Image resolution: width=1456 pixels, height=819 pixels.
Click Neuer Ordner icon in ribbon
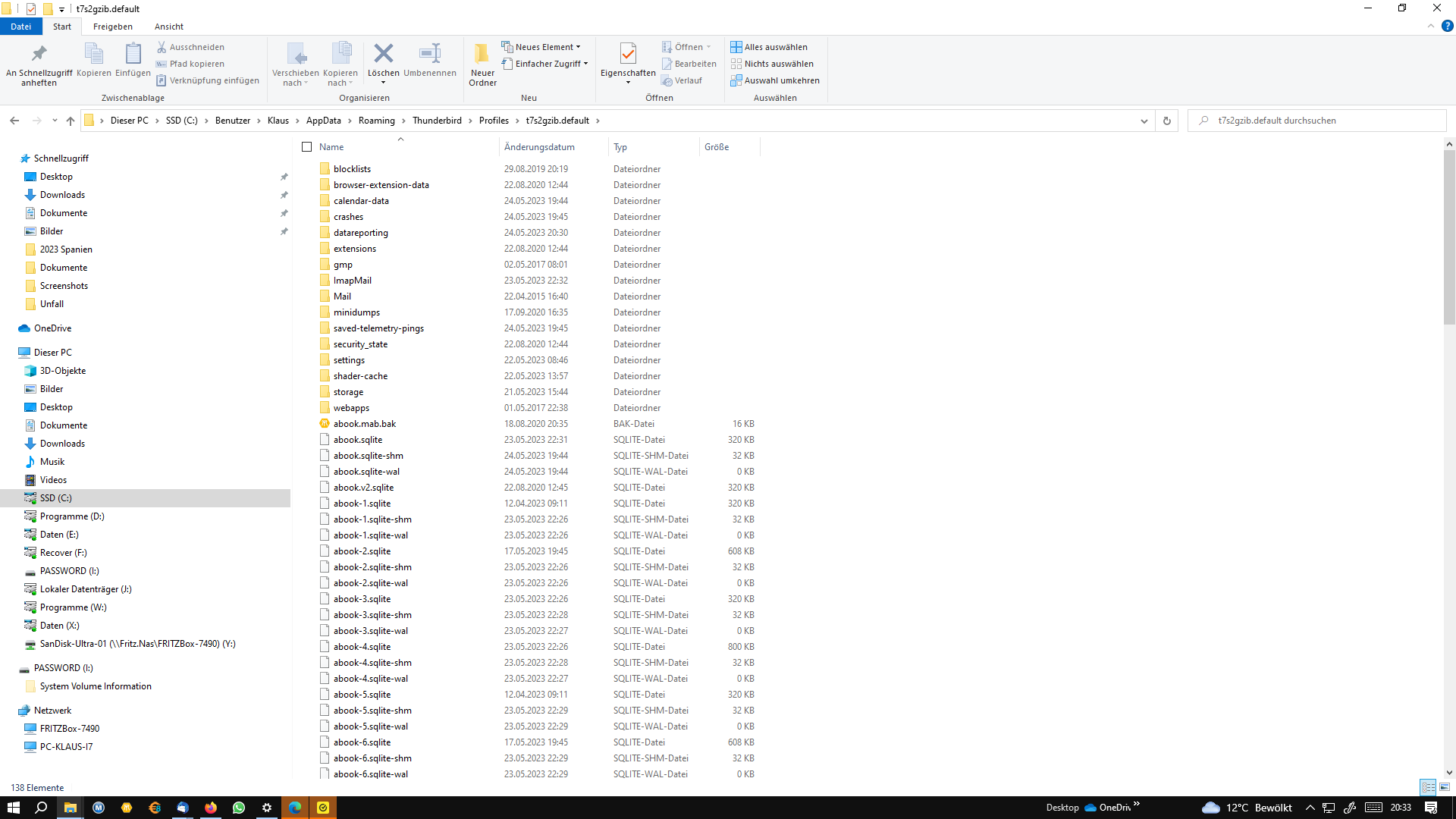pyautogui.click(x=482, y=55)
